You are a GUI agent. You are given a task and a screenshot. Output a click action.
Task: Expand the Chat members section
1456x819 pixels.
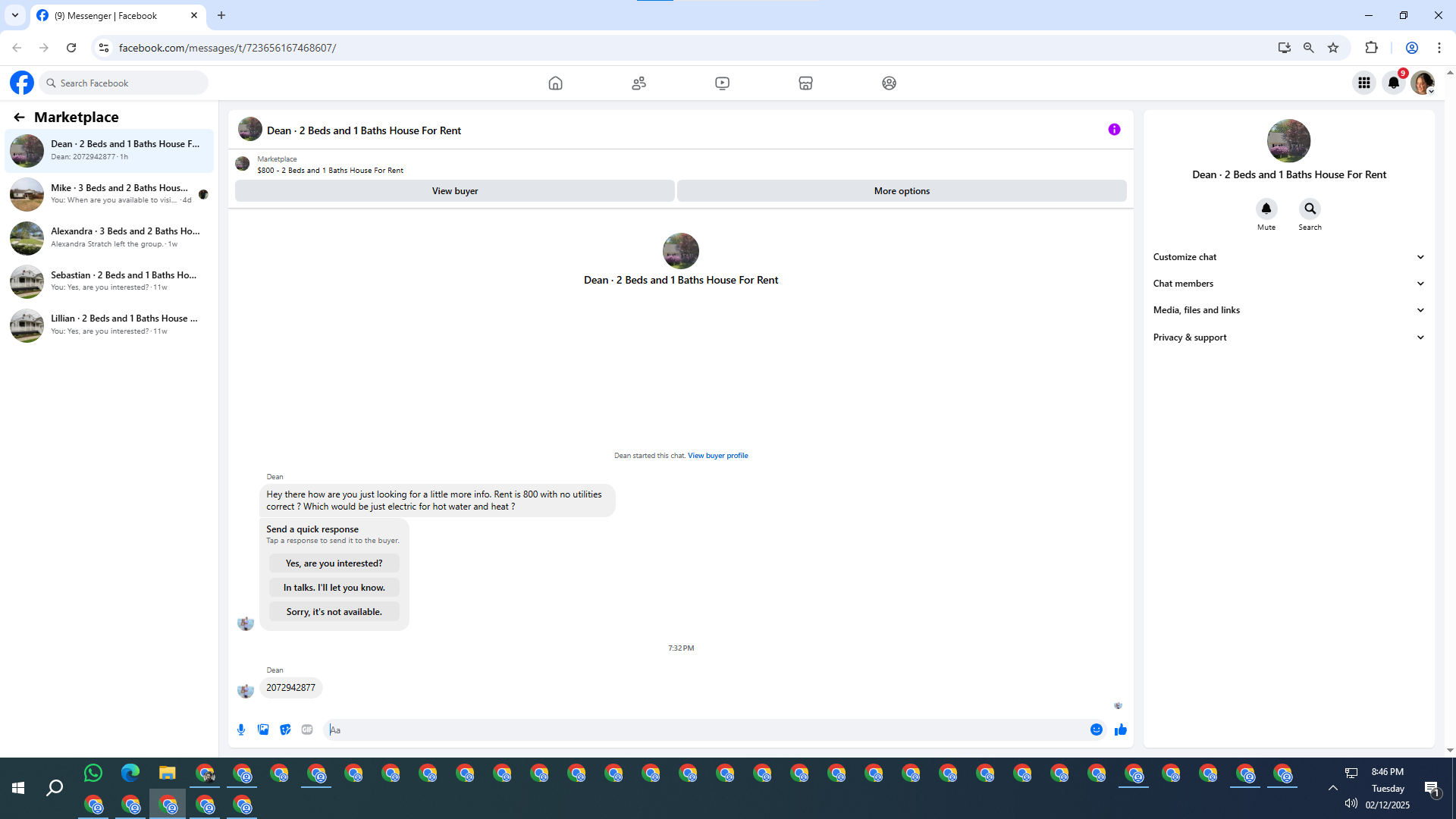pos(1288,284)
